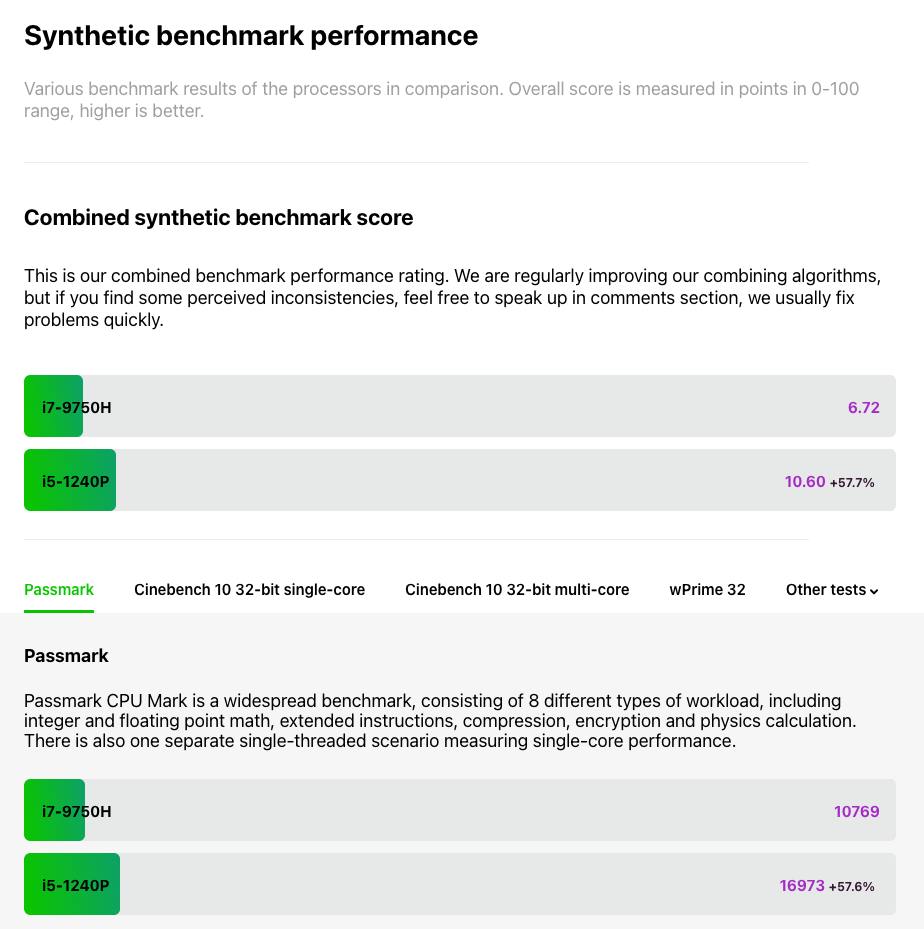Click the Synthetic benchmark performance heading
Screen dimensions: 924x929
[x=251, y=36]
